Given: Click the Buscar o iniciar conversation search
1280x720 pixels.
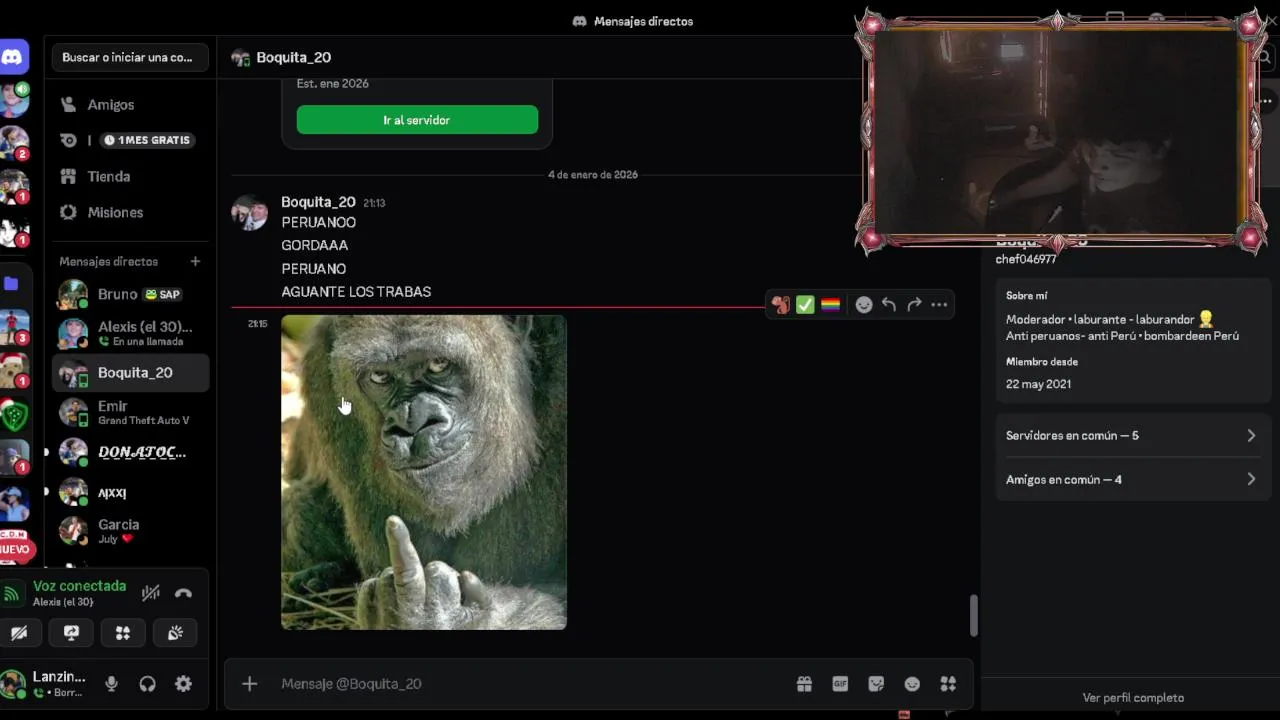Looking at the screenshot, I should pos(130,57).
